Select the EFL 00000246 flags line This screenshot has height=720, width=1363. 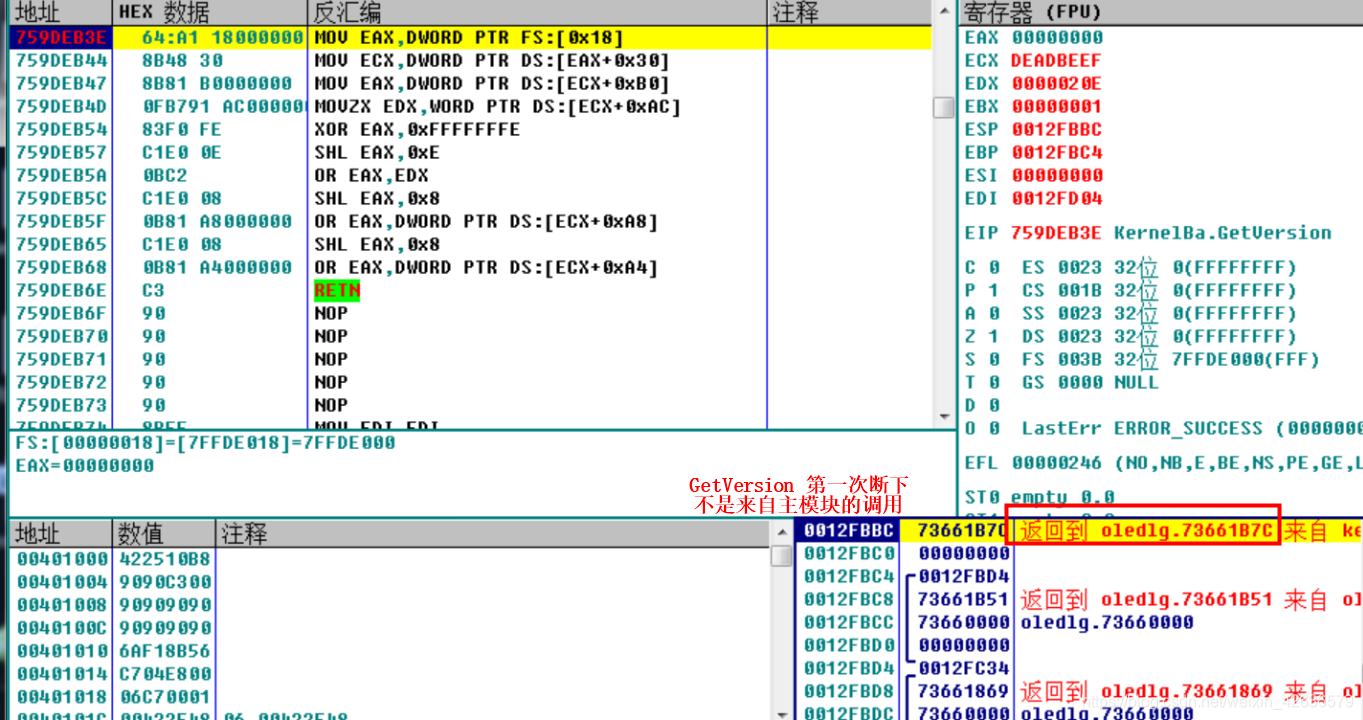1163,463
